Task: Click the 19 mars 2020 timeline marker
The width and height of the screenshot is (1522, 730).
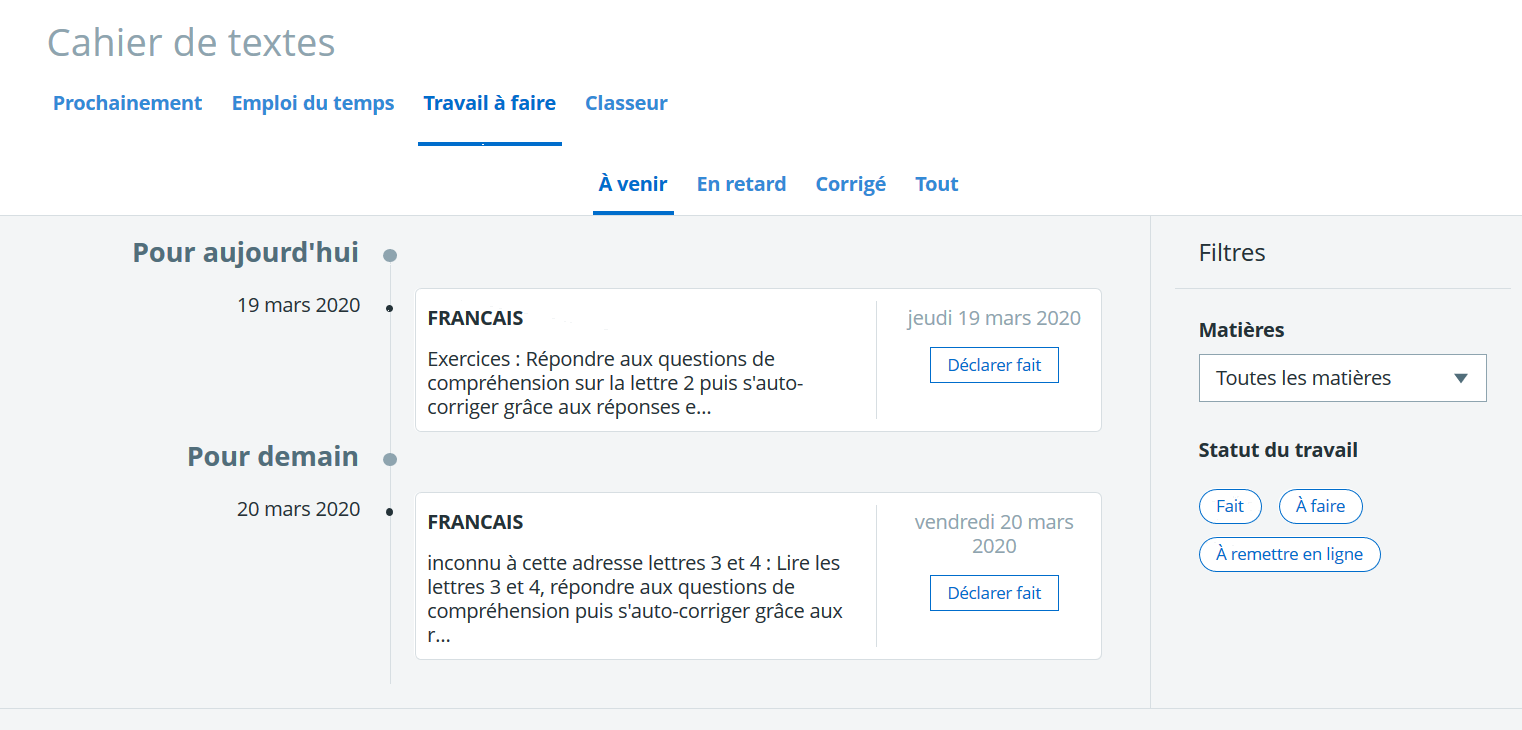Action: [389, 308]
